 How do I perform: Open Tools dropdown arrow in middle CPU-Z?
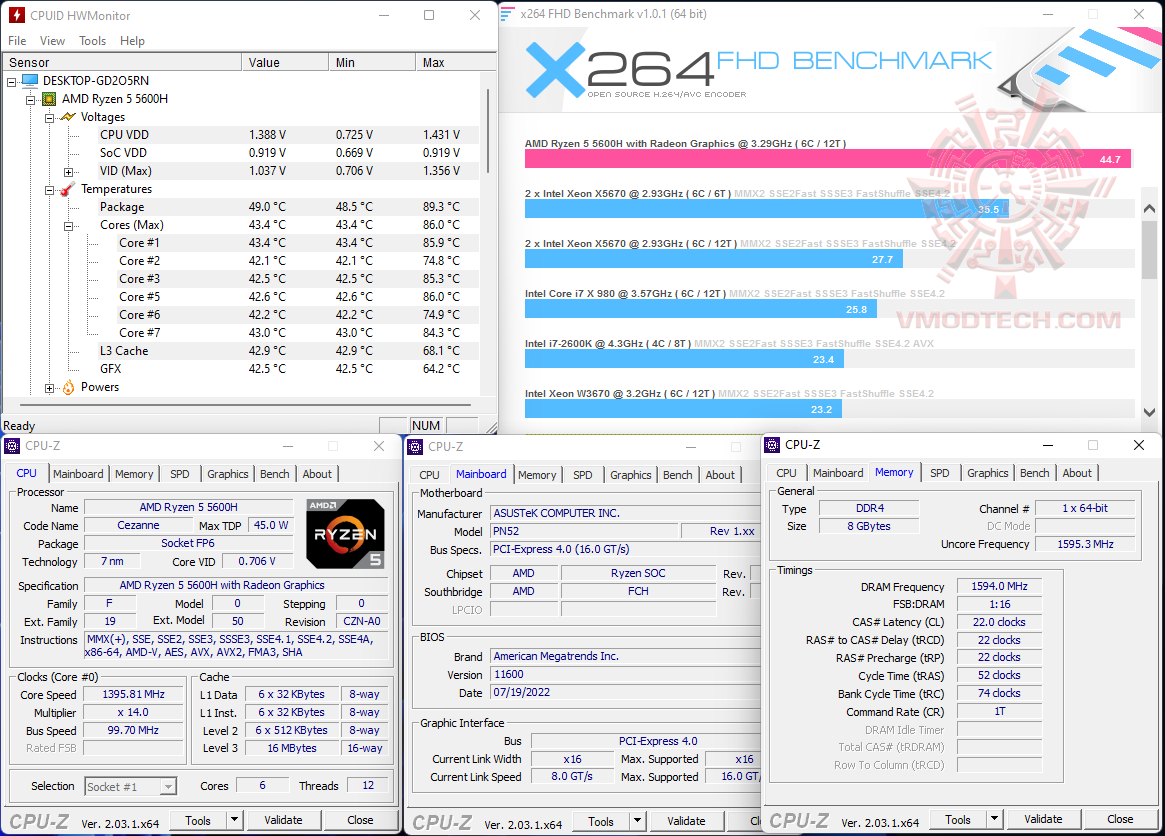coord(637,820)
